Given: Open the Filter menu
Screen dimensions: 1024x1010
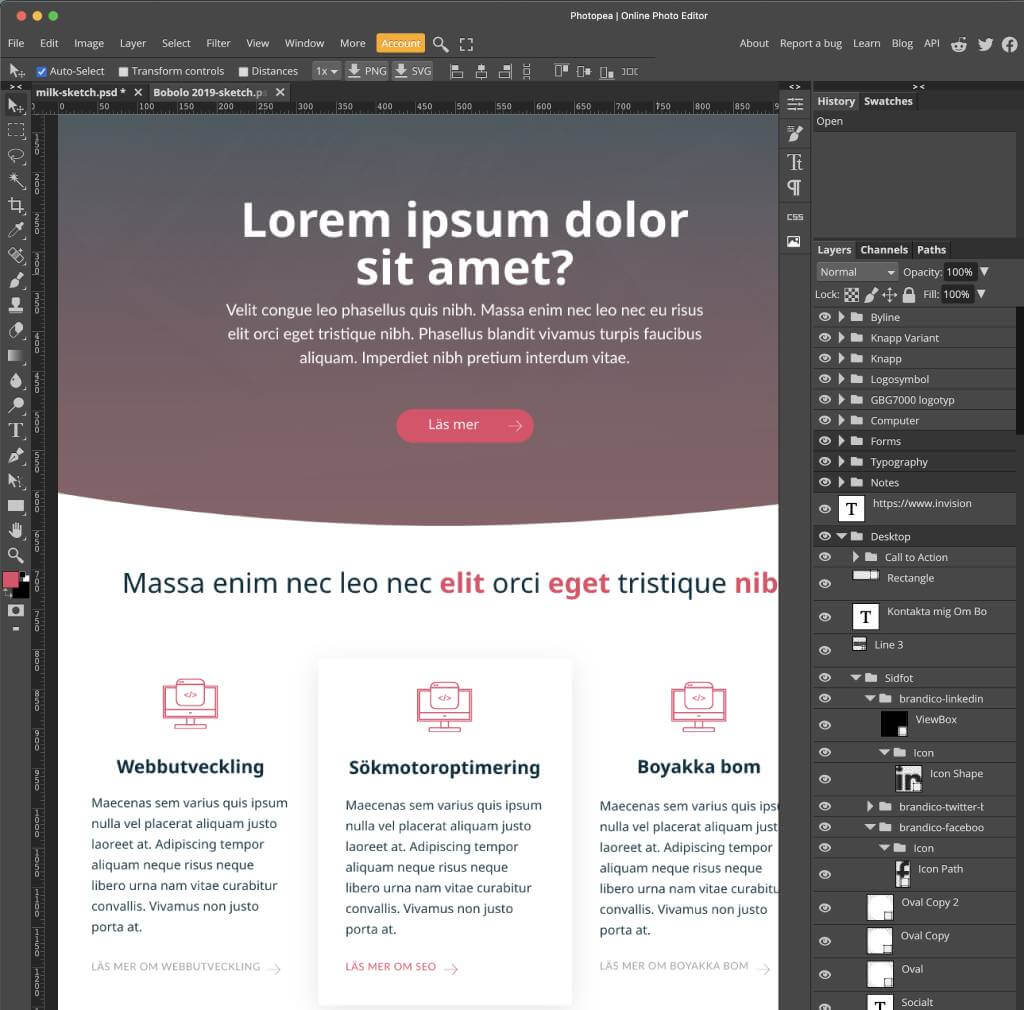Looking at the screenshot, I should [218, 43].
